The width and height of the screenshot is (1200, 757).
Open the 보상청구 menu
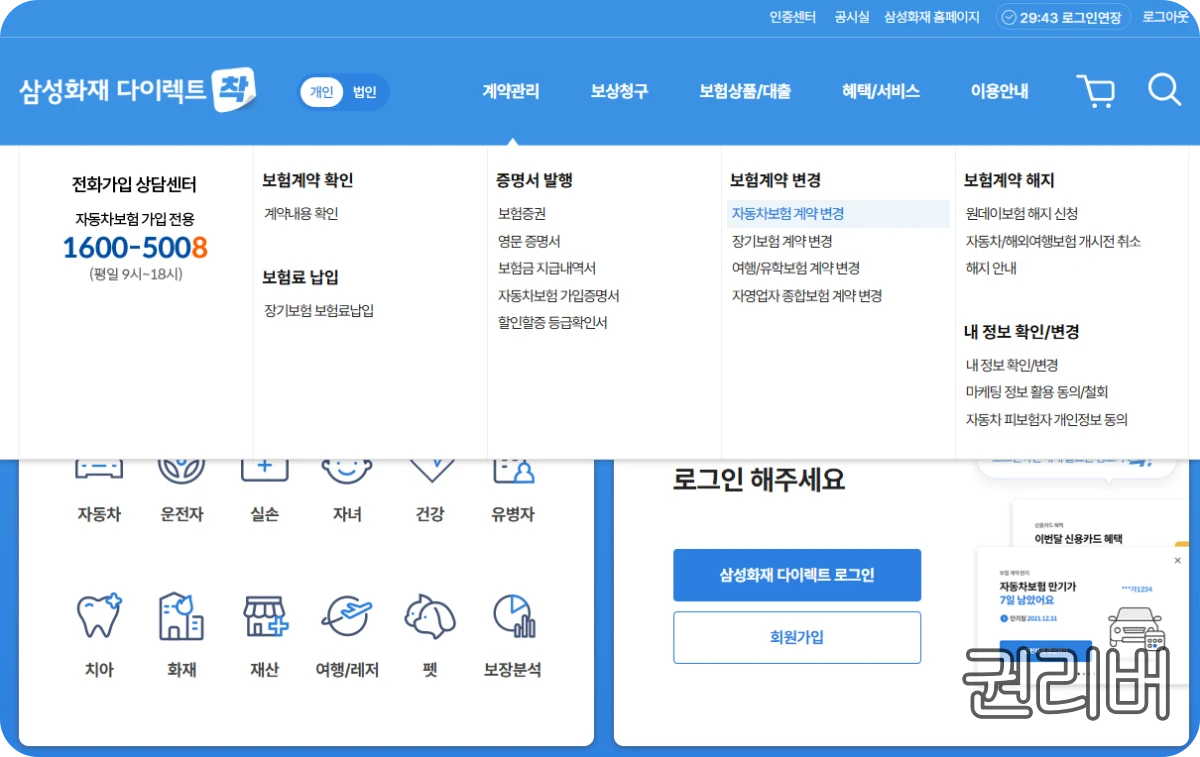coord(619,90)
